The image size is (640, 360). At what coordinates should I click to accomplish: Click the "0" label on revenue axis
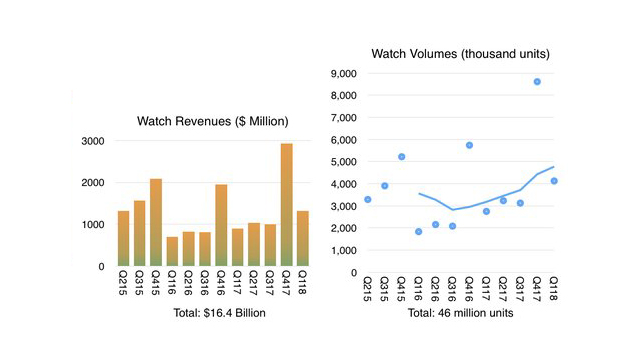click(101, 267)
